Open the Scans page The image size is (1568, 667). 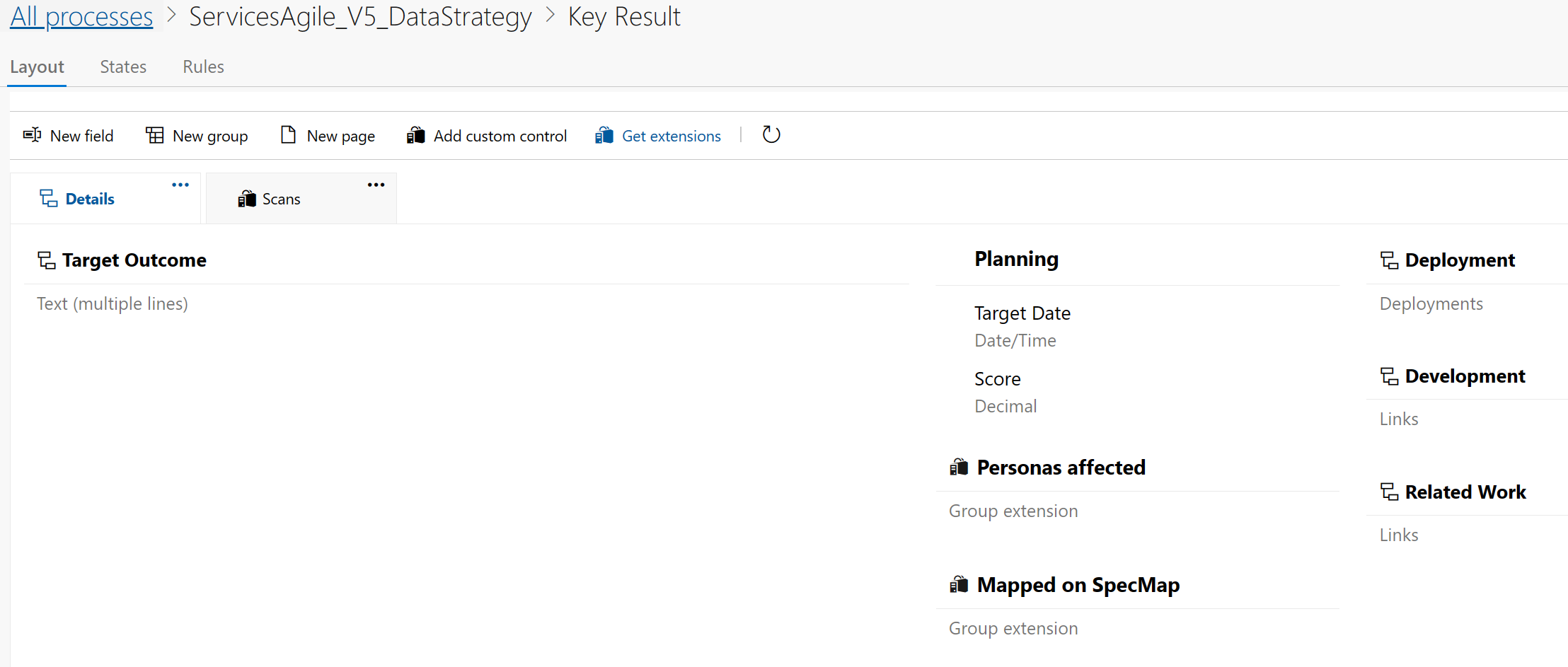pos(281,199)
